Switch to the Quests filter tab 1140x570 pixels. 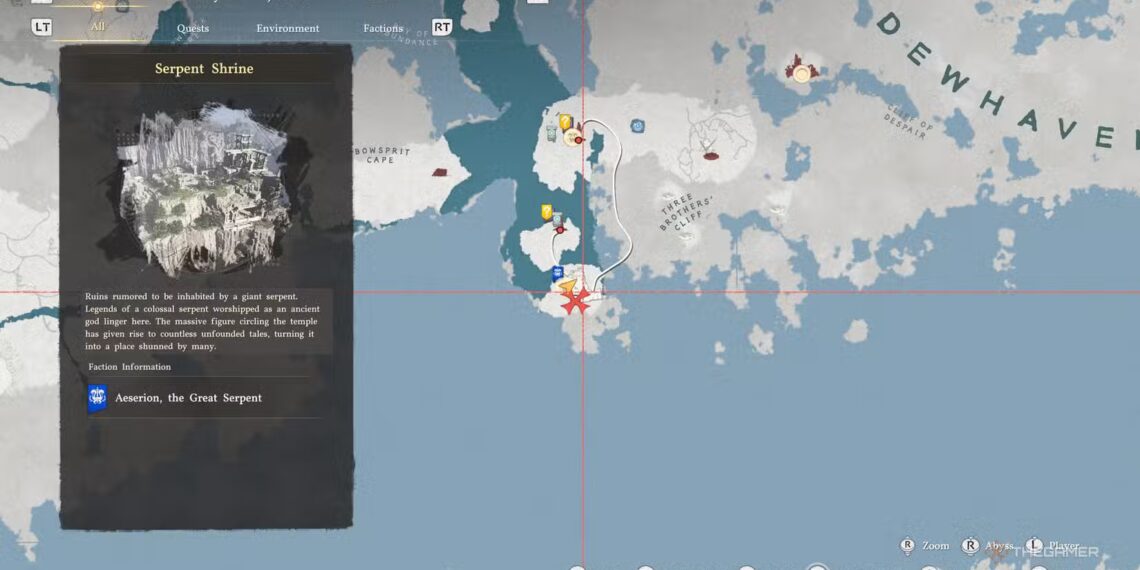coord(193,28)
